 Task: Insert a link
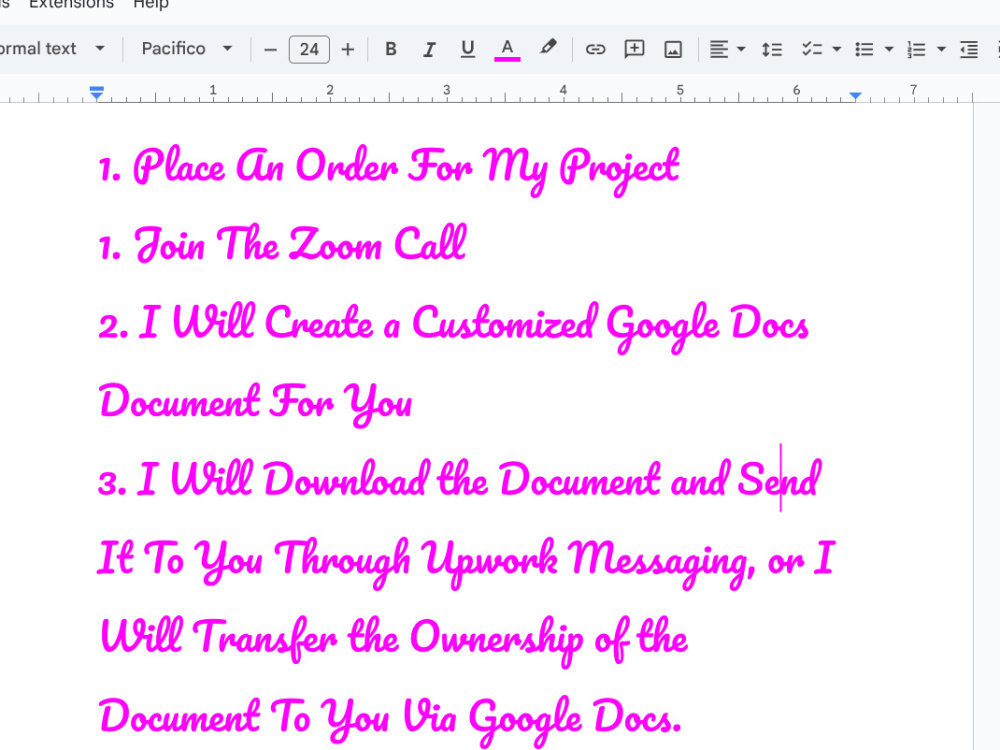point(595,49)
